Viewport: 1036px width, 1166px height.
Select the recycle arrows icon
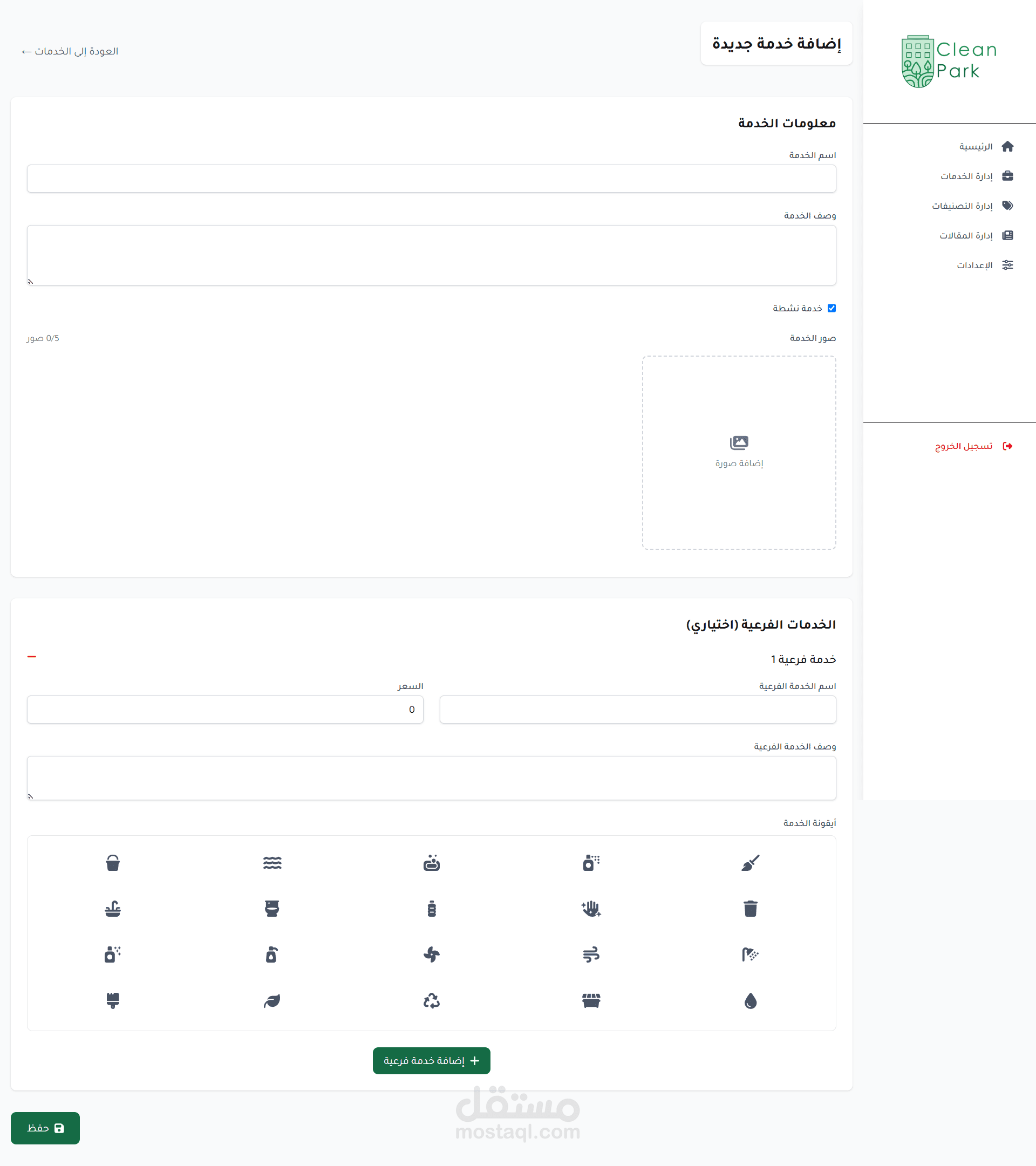(431, 1000)
